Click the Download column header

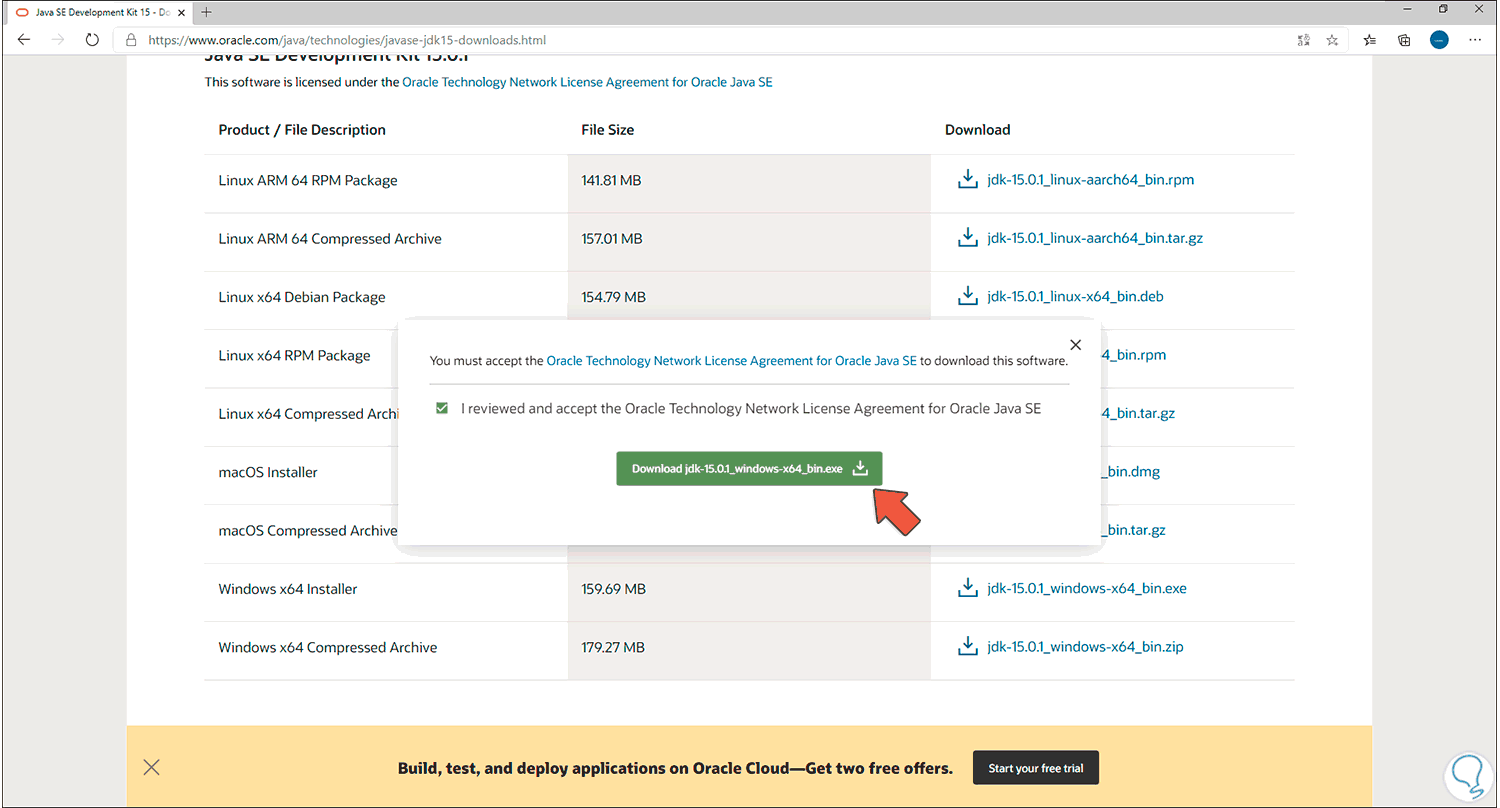point(978,130)
